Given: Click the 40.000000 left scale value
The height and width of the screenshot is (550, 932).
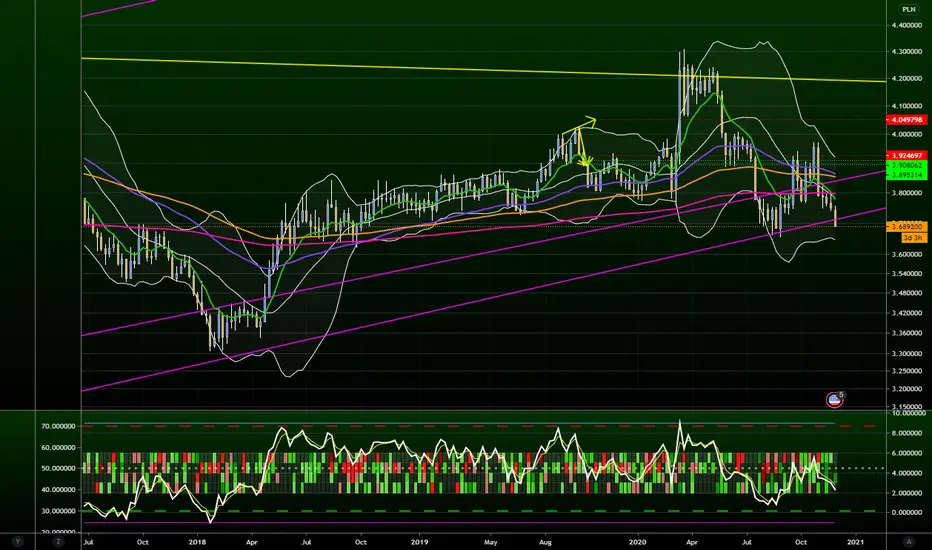Looking at the screenshot, I should coord(58,490).
